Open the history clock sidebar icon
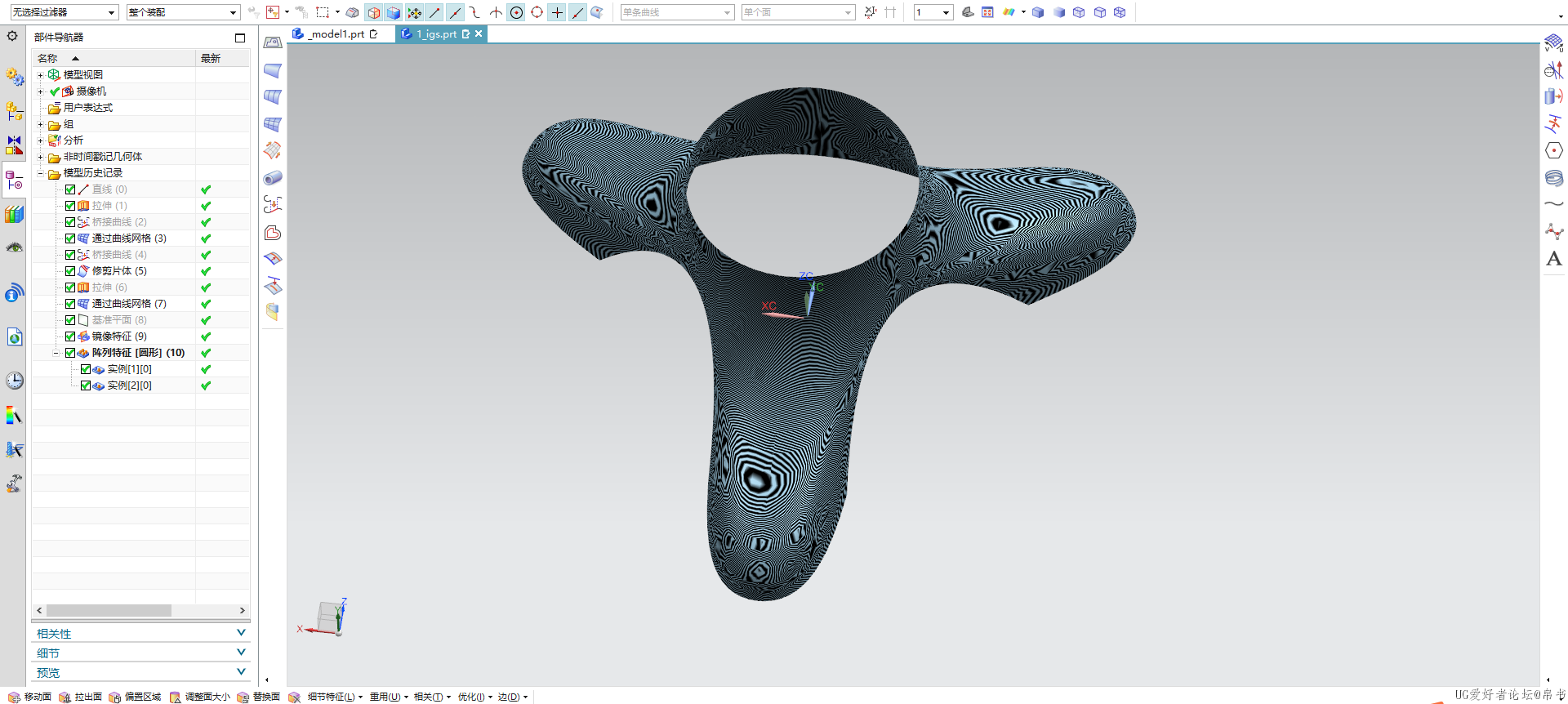The height and width of the screenshot is (704, 1568). tap(14, 381)
